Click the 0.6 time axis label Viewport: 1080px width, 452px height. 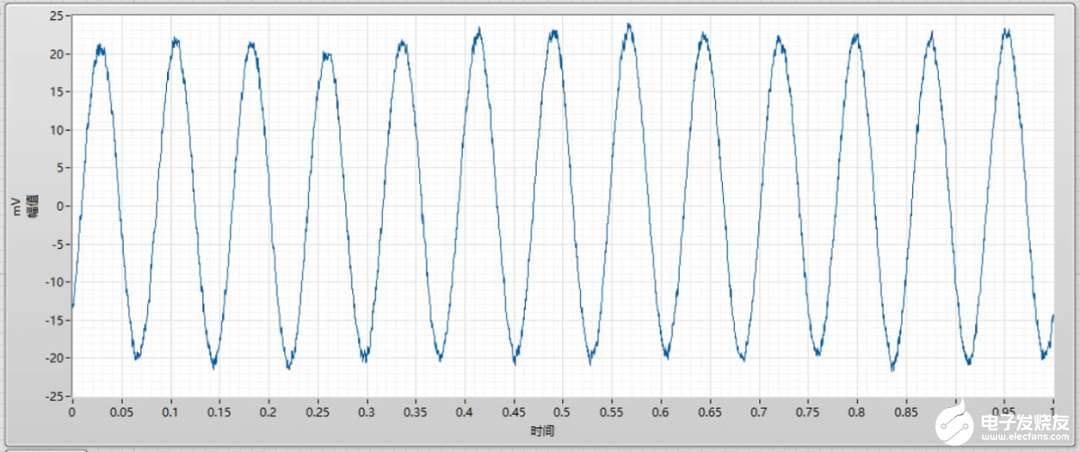tap(661, 412)
